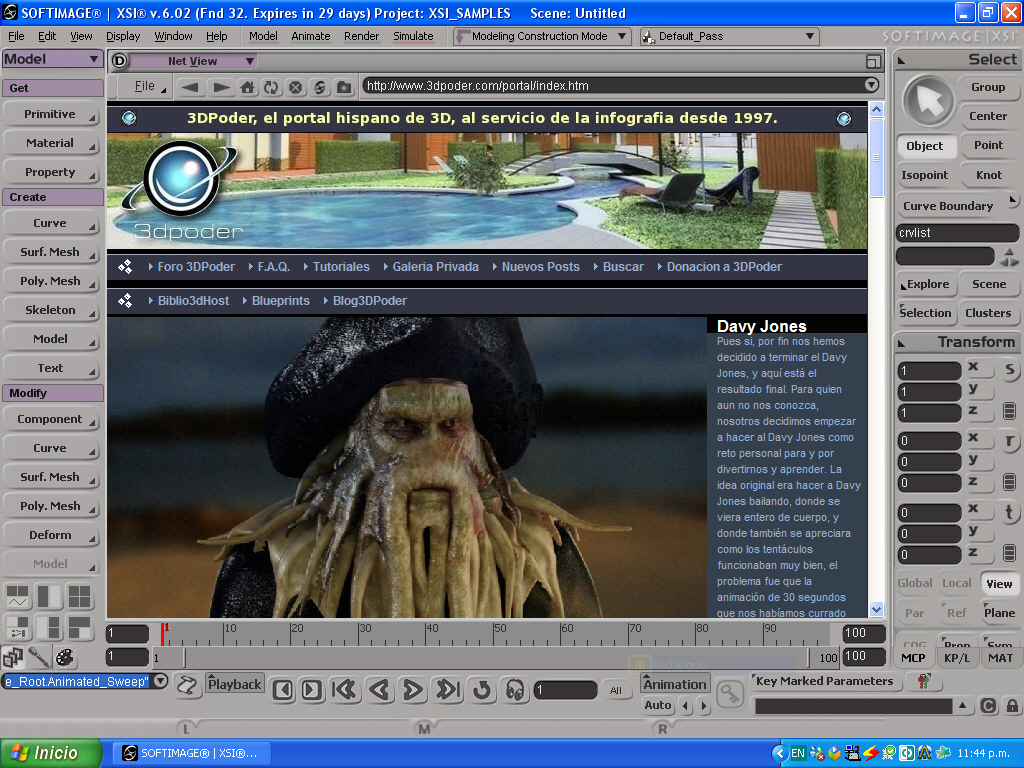Click the rotate r transform icon
Image resolution: width=1024 pixels, height=768 pixels.
pos(1010,441)
